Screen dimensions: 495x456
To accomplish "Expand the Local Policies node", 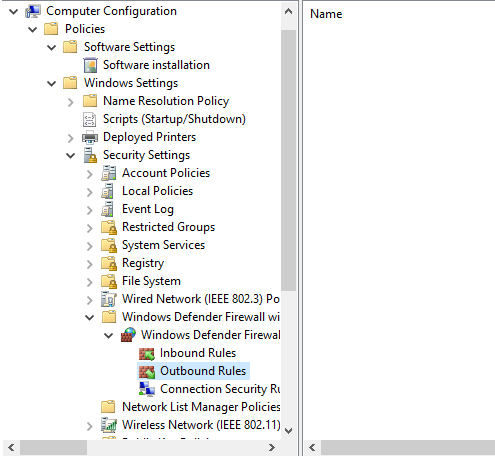I will pos(89,192).
